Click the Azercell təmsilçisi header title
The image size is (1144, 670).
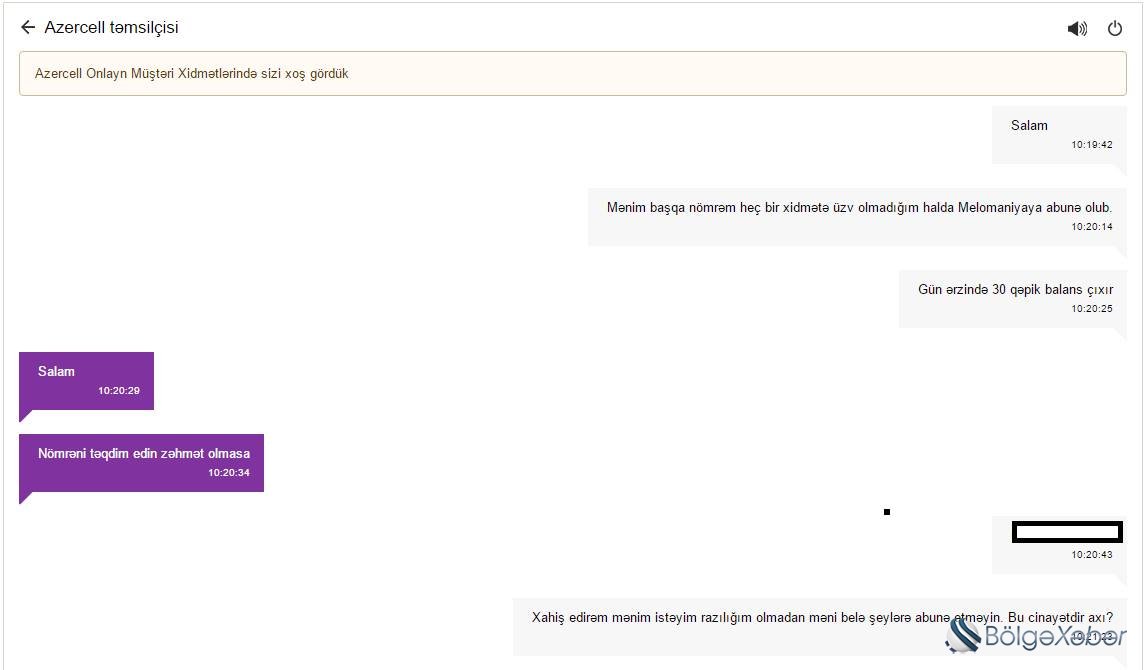click(x=111, y=28)
